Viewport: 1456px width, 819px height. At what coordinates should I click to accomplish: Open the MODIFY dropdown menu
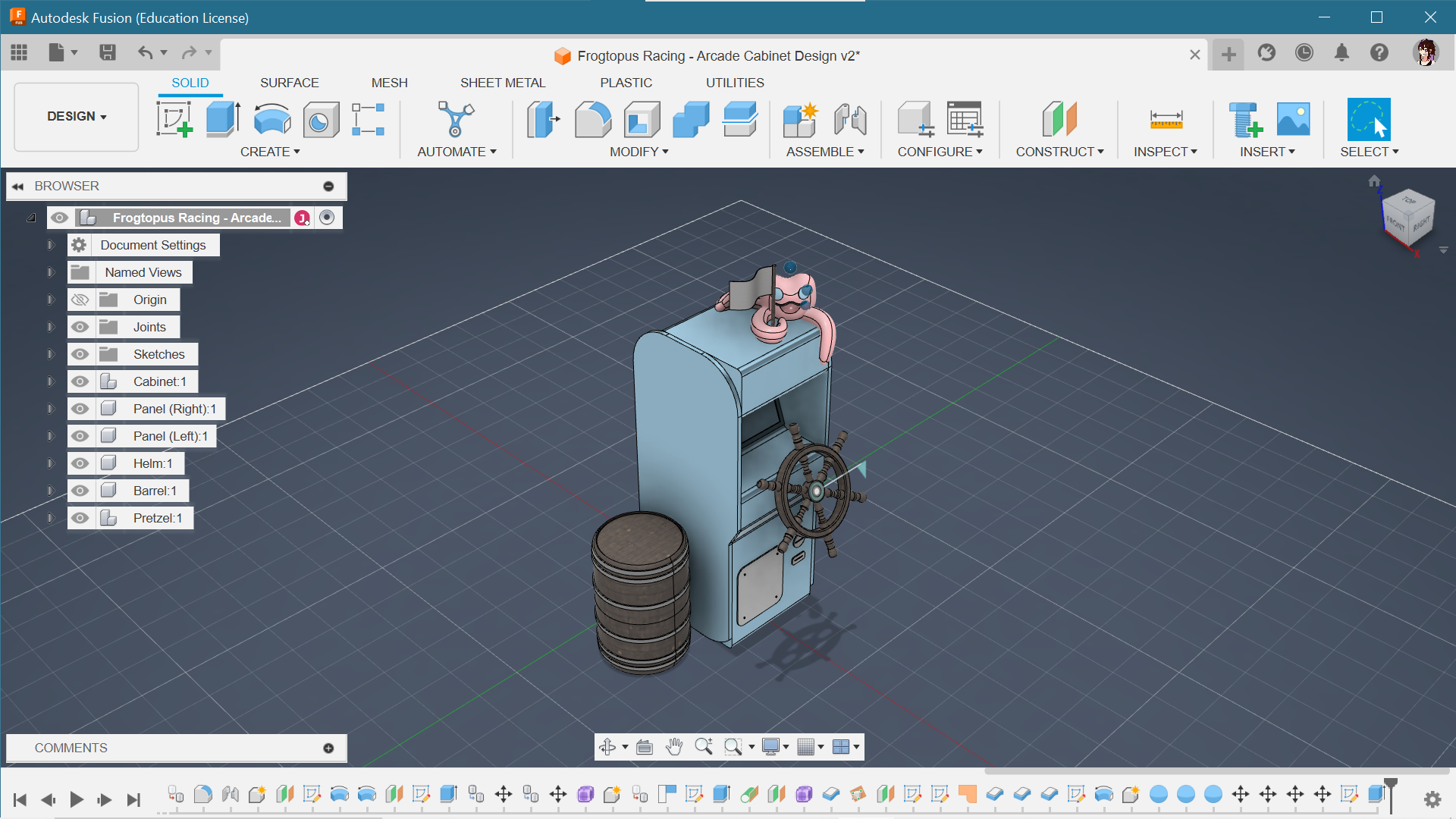[x=639, y=152]
